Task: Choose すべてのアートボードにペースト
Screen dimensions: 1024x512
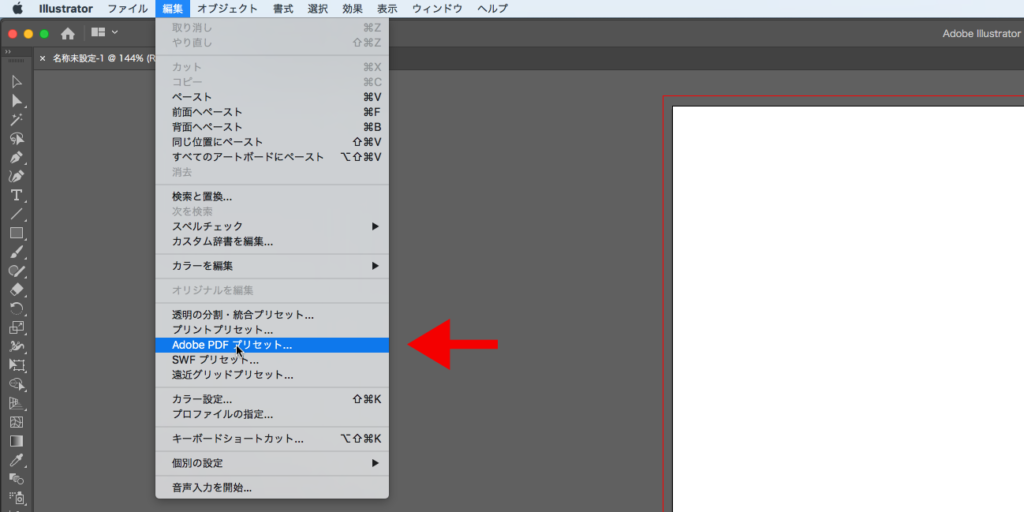Action: (272, 157)
